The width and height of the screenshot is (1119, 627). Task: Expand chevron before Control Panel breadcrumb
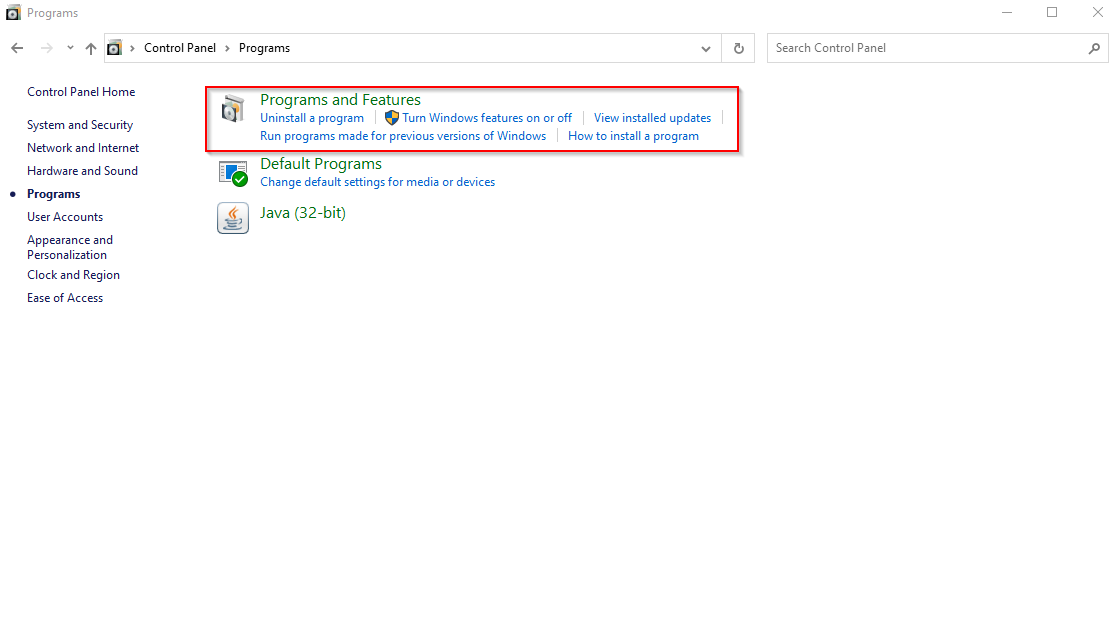tap(132, 48)
